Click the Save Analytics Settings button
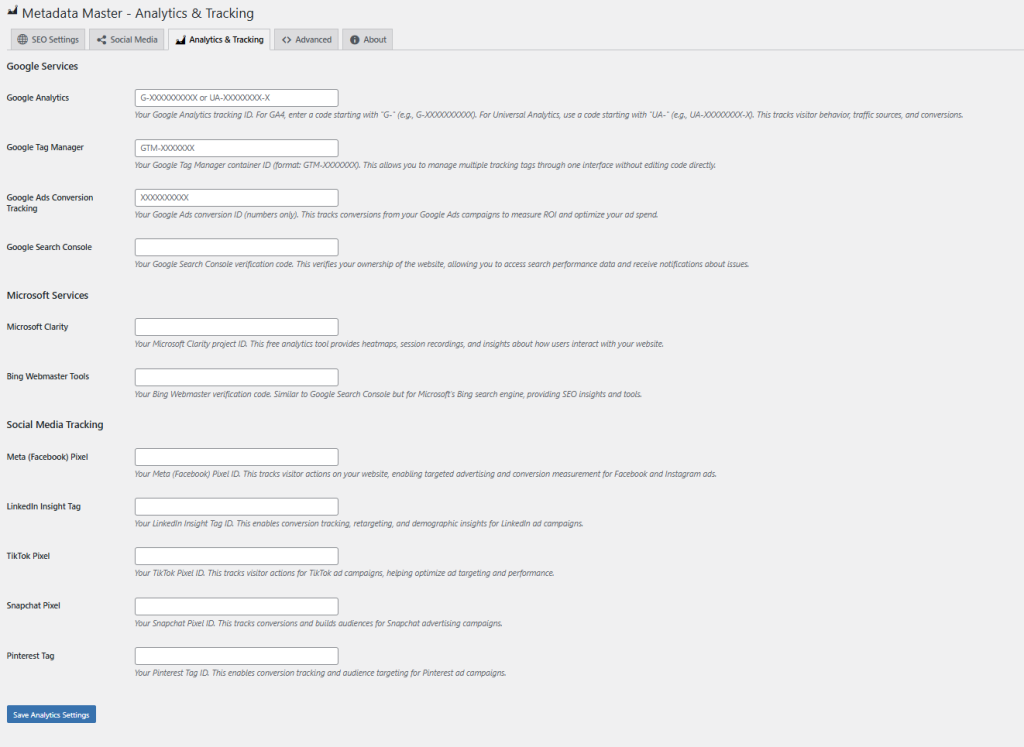This screenshot has height=747, width=1024. (x=52, y=714)
